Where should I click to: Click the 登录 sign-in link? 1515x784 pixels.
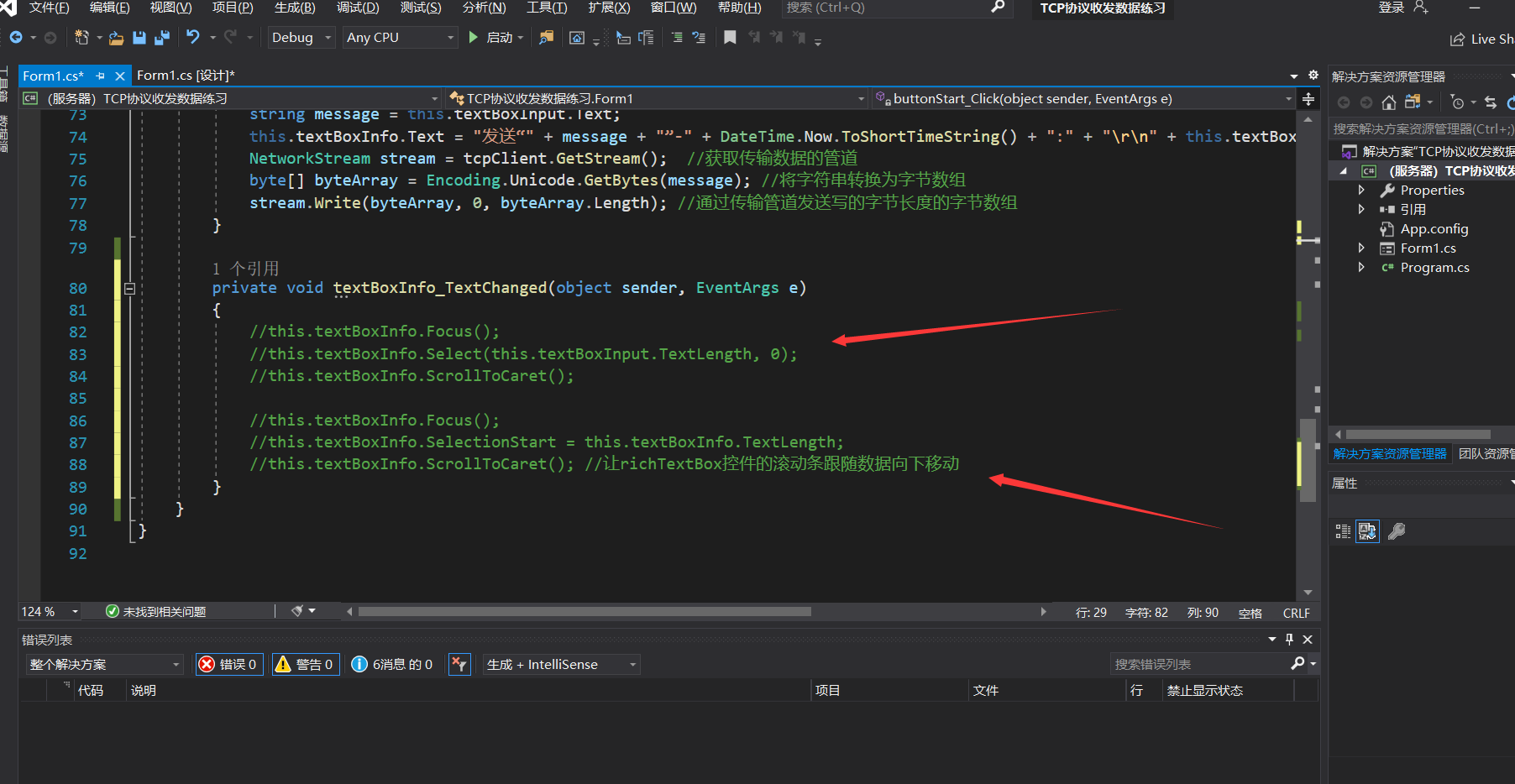(1391, 8)
